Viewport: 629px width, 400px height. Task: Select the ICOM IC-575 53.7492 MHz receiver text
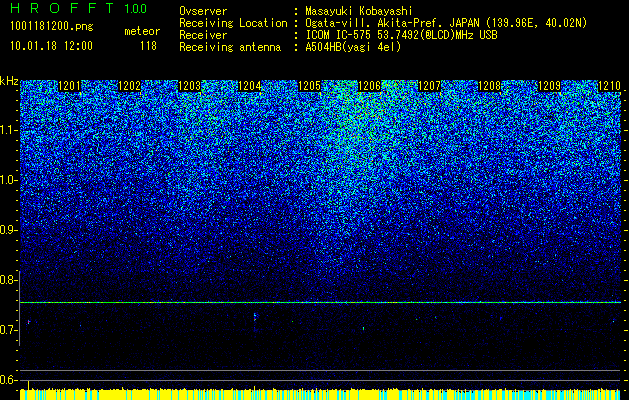pos(401,35)
